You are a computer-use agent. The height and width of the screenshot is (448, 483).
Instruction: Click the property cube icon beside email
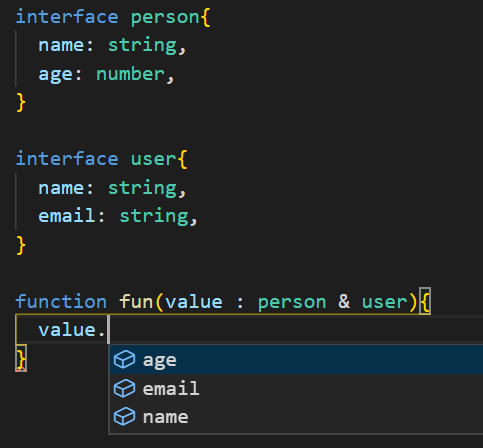[124, 388]
